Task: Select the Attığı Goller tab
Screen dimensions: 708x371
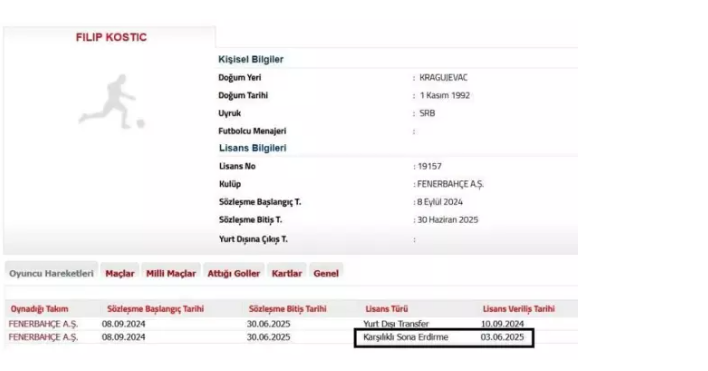Action: pyautogui.click(x=233, y=274)
